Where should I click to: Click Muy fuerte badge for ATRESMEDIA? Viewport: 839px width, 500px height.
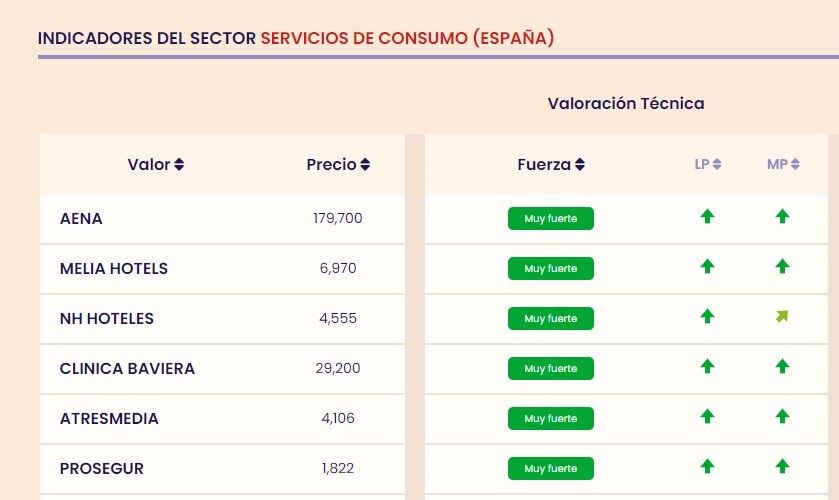(551, 418)
